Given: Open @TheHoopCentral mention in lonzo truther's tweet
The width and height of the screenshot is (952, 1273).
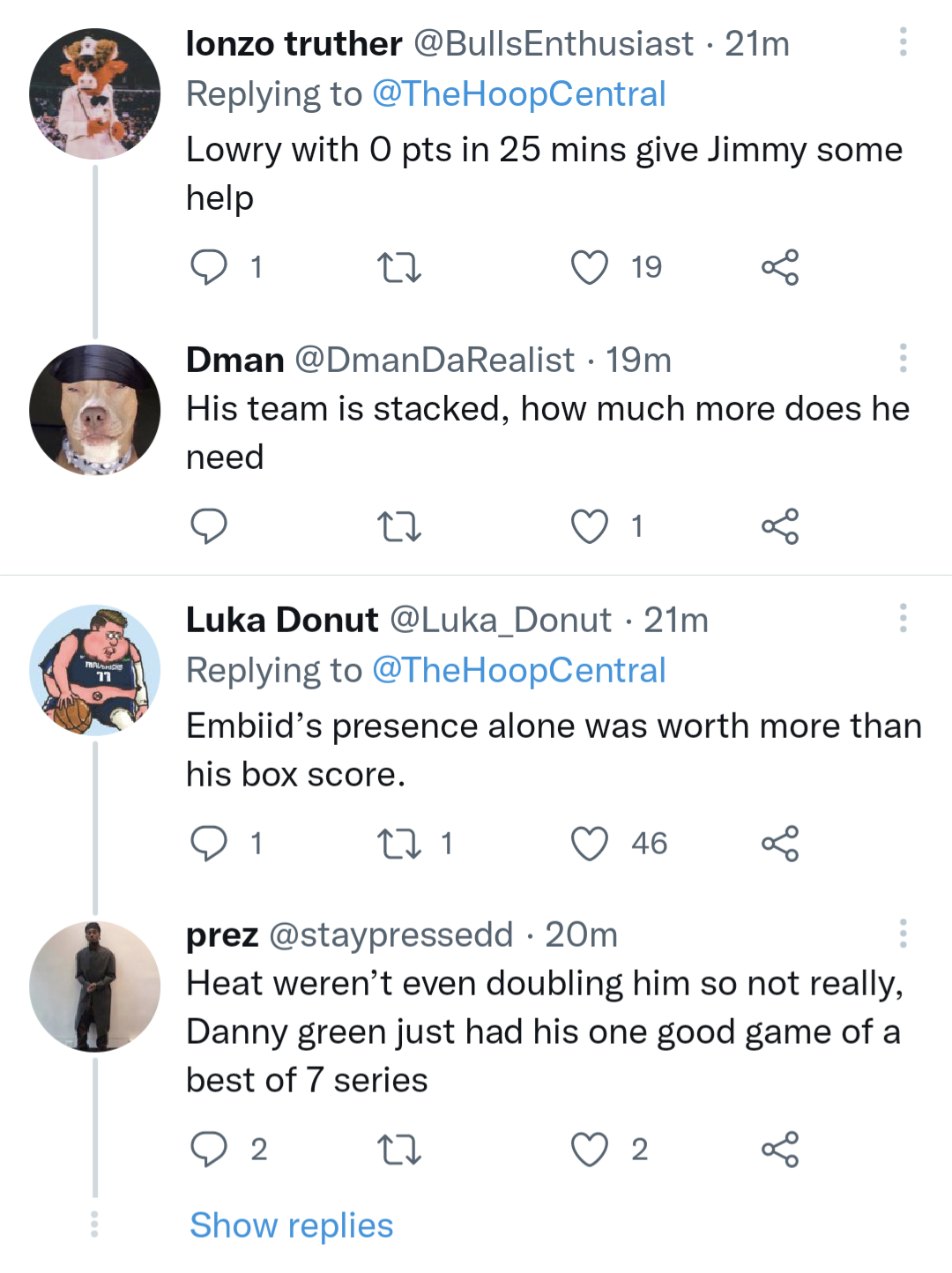Looking at the screenshot, I should [x=518, y=94].
